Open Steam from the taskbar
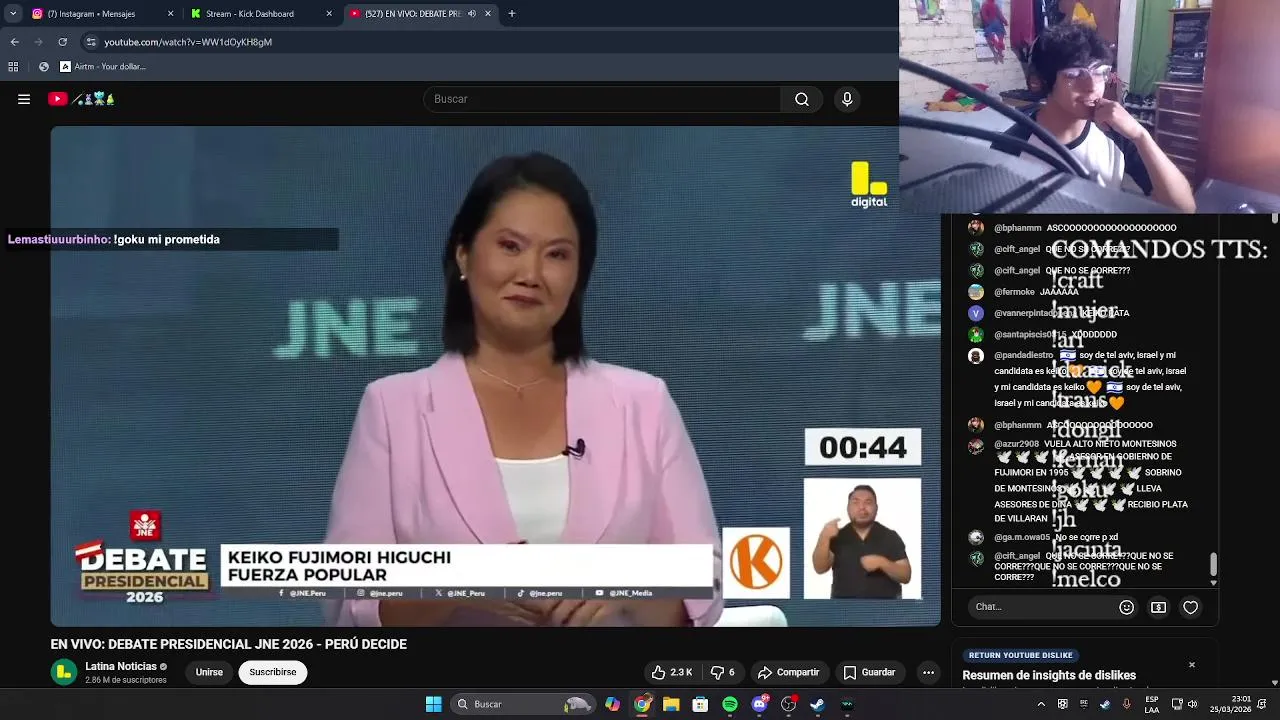1280x720 pixels. point(817,704)
